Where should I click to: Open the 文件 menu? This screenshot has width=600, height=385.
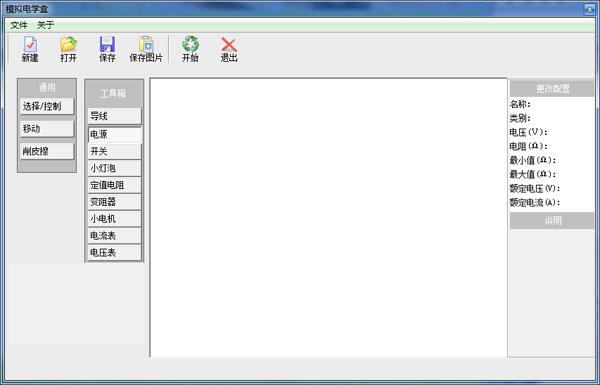tap(19, 25)
